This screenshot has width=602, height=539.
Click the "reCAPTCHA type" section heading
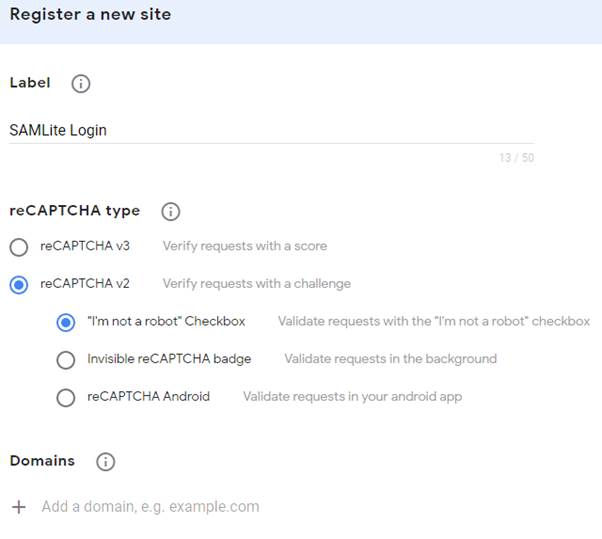[x=75, y=211]
